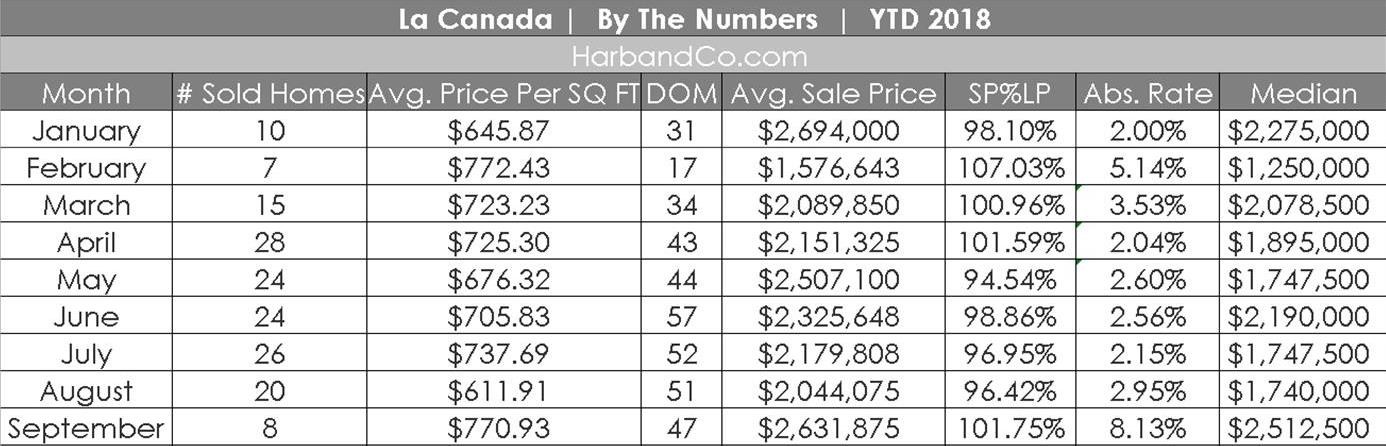This screenshot has height=446, width=1386.
Task: Click the Abs. Rate column header
Action: coord(1148,93)
